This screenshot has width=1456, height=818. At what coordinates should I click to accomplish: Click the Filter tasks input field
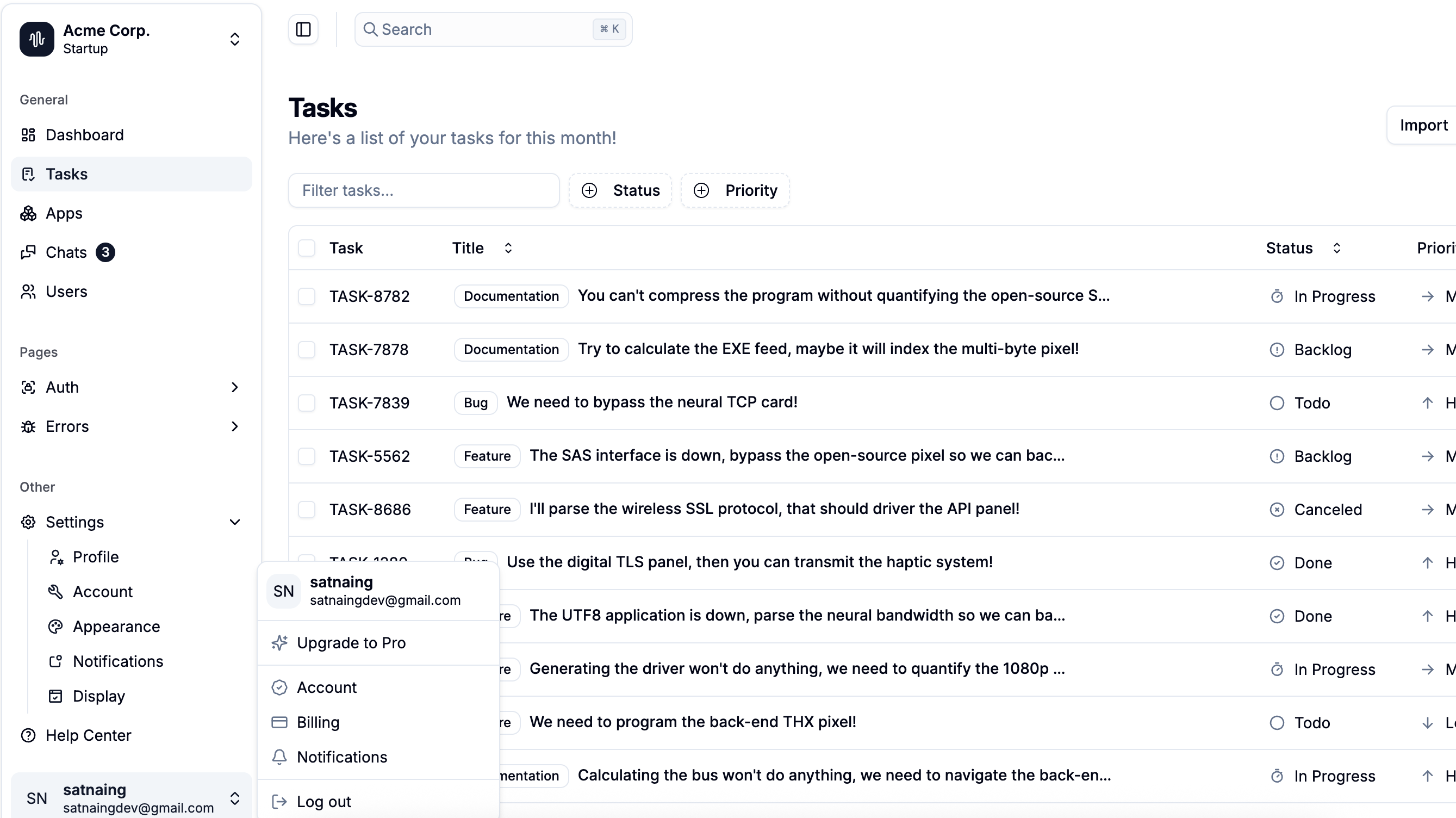424,190
